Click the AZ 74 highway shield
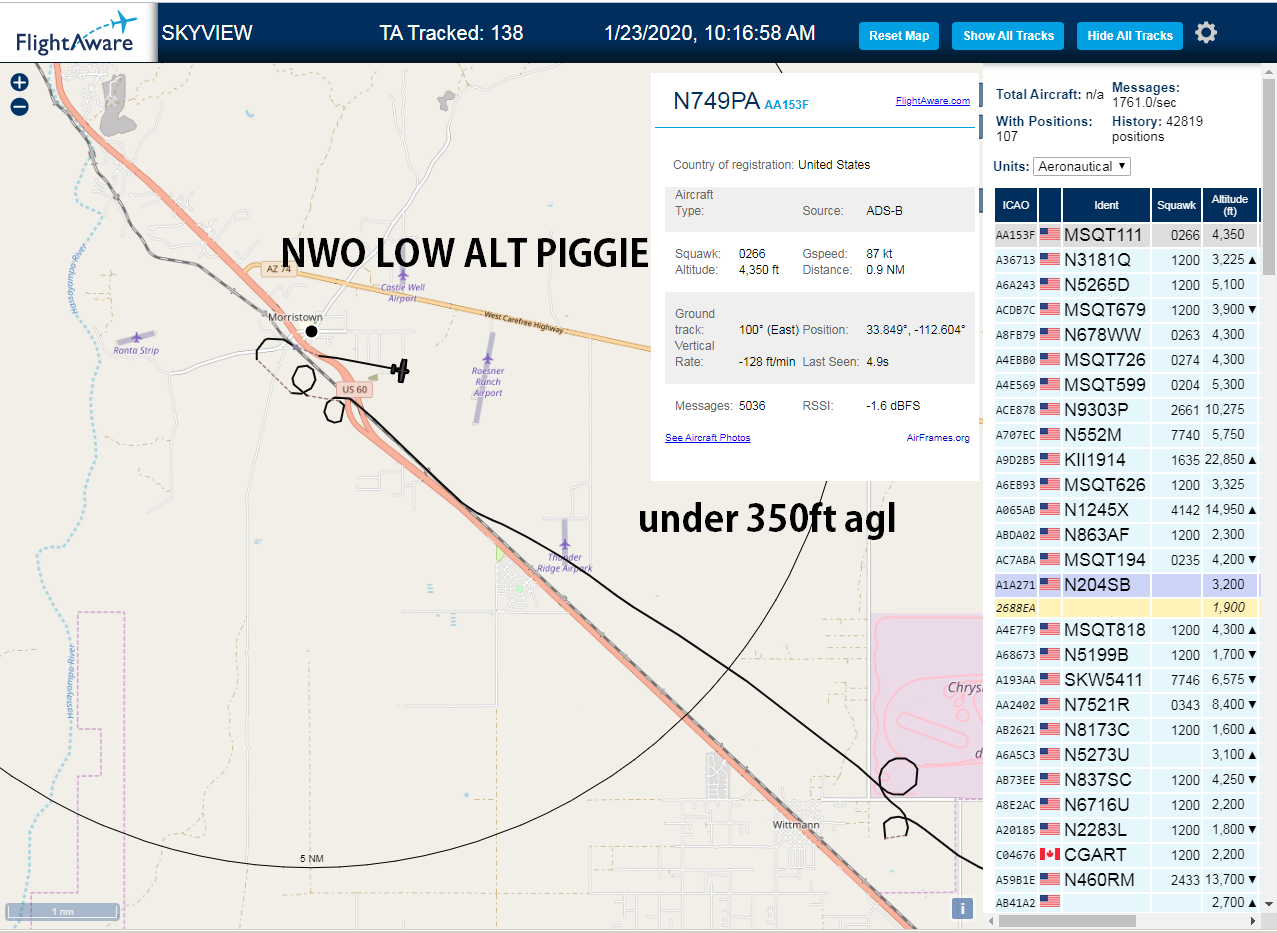The image size is (1277, 933). click(278, 269)
